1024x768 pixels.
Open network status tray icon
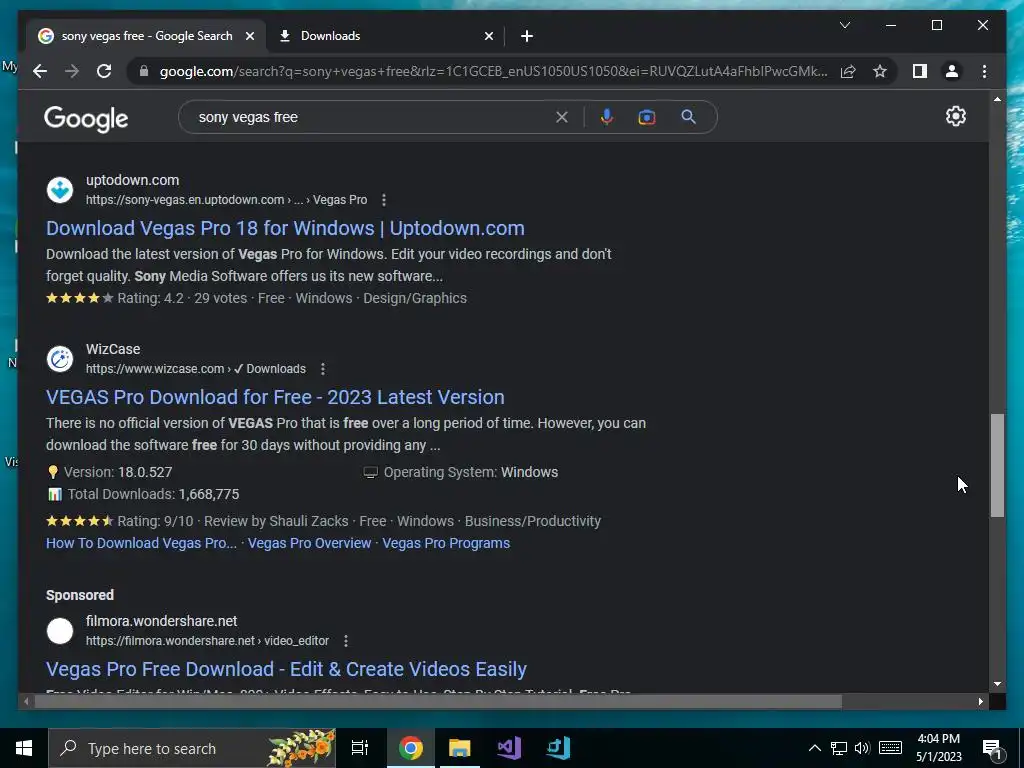(839, 748)
